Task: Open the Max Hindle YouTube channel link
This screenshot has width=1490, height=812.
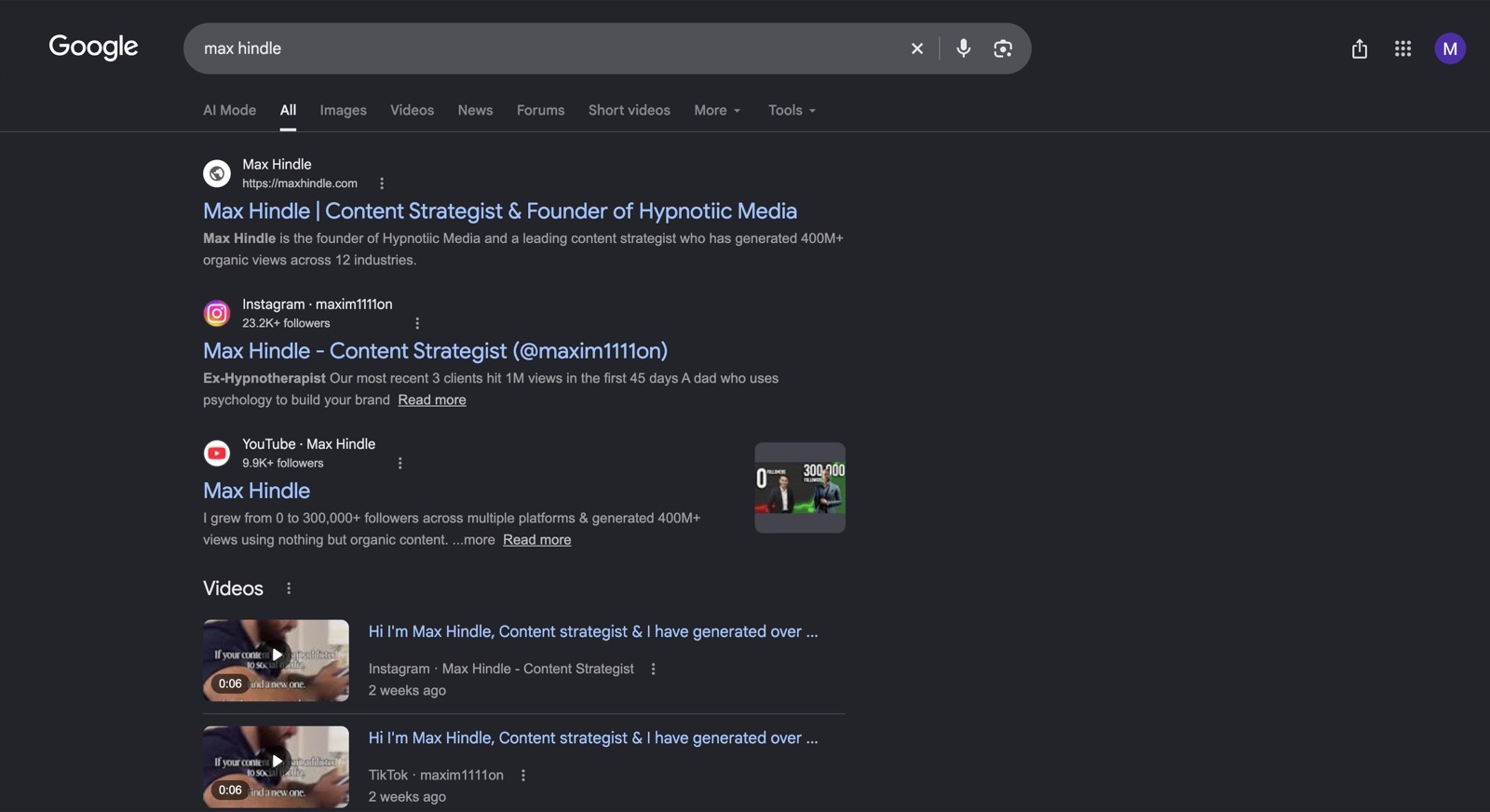Action: [257, 491]
